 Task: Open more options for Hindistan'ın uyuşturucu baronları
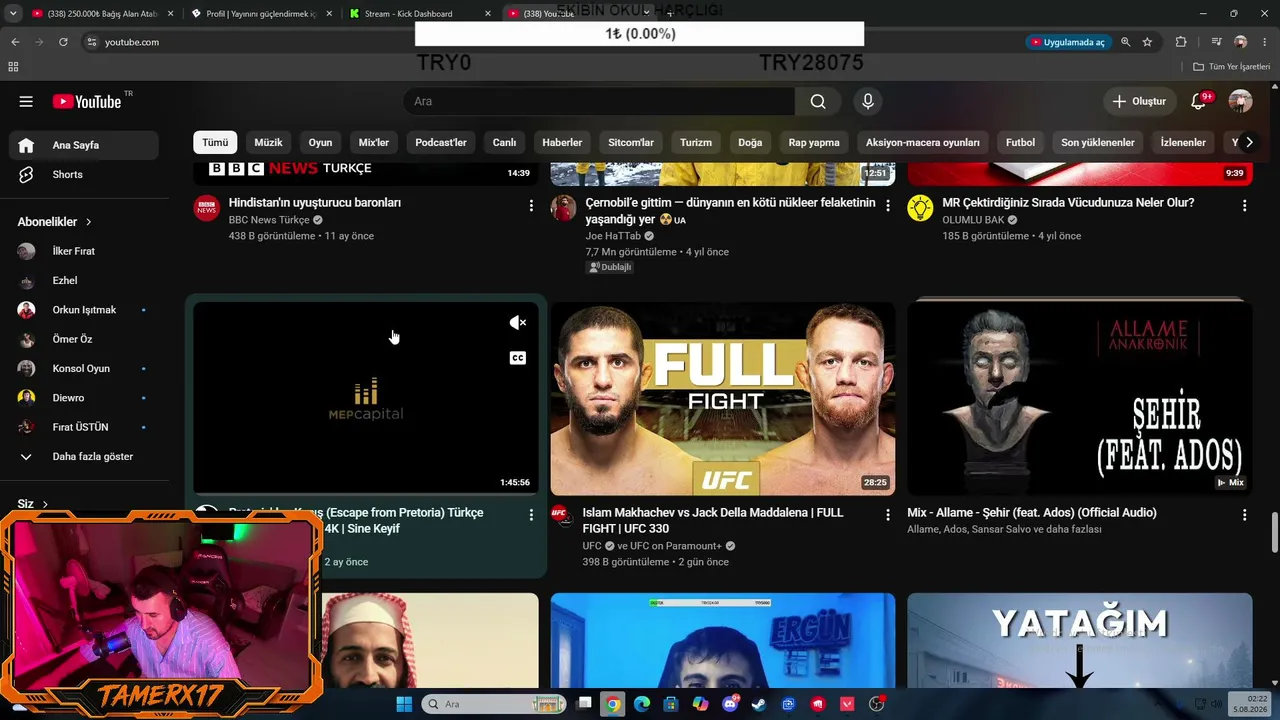(531, 205)
